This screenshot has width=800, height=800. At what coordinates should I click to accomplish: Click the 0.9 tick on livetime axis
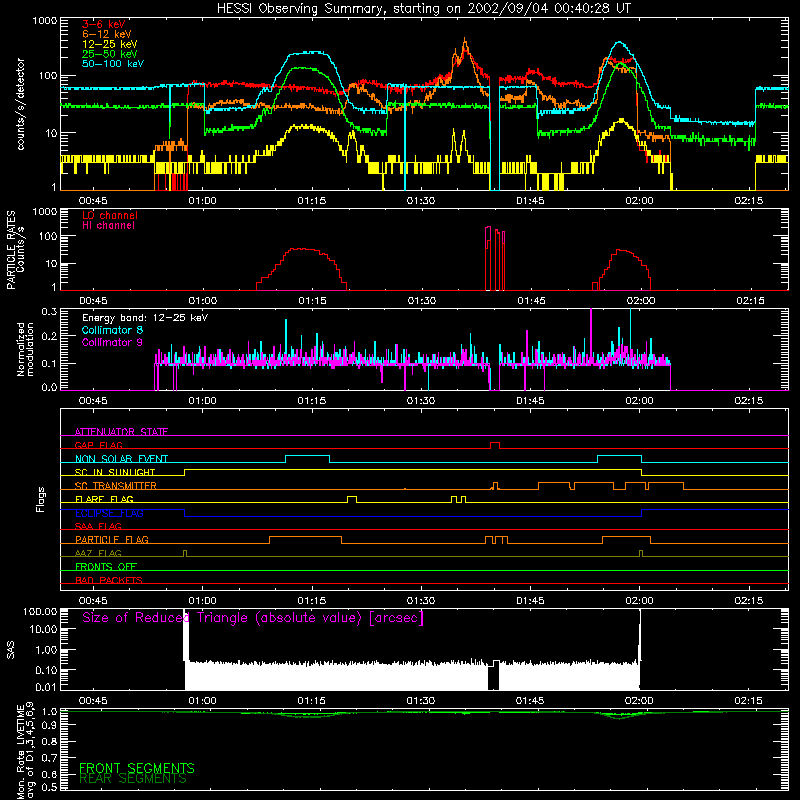(x=49, y=724)
